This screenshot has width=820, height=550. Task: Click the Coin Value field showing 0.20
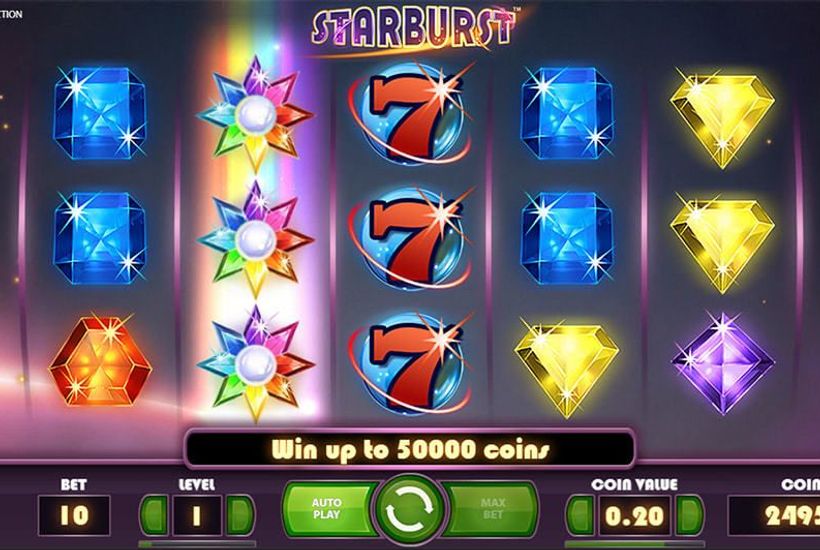(x=635, y=515)
